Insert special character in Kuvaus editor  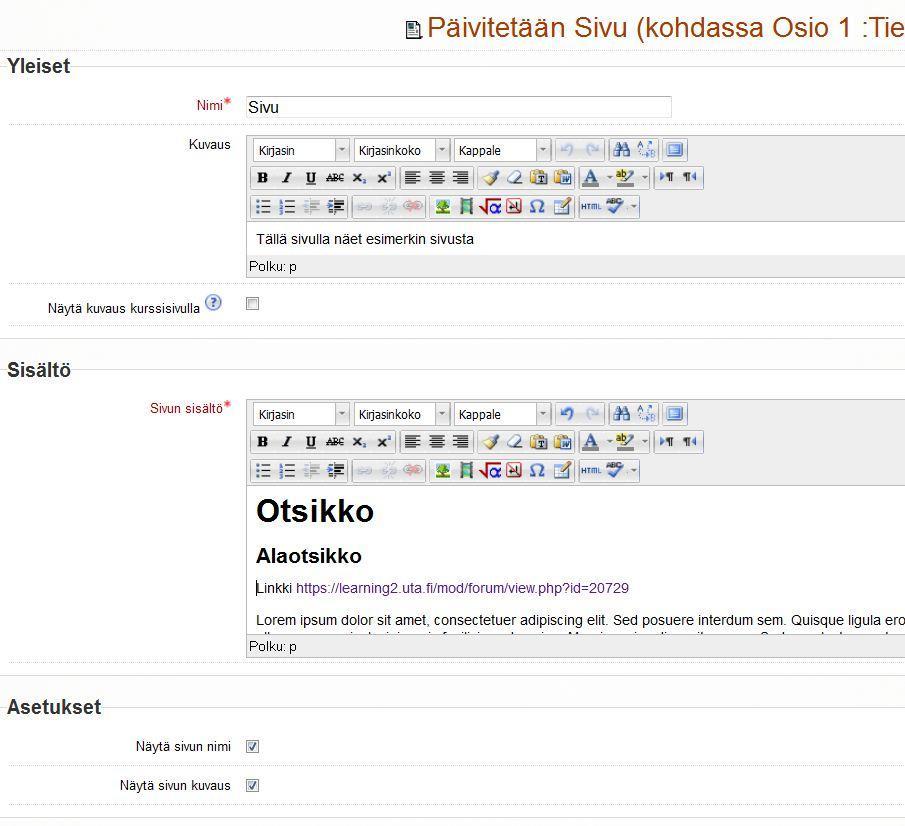[x=537, y=206]
